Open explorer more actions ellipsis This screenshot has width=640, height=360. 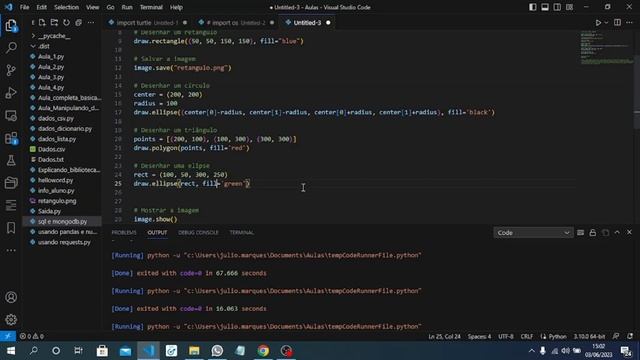[91, 22]
